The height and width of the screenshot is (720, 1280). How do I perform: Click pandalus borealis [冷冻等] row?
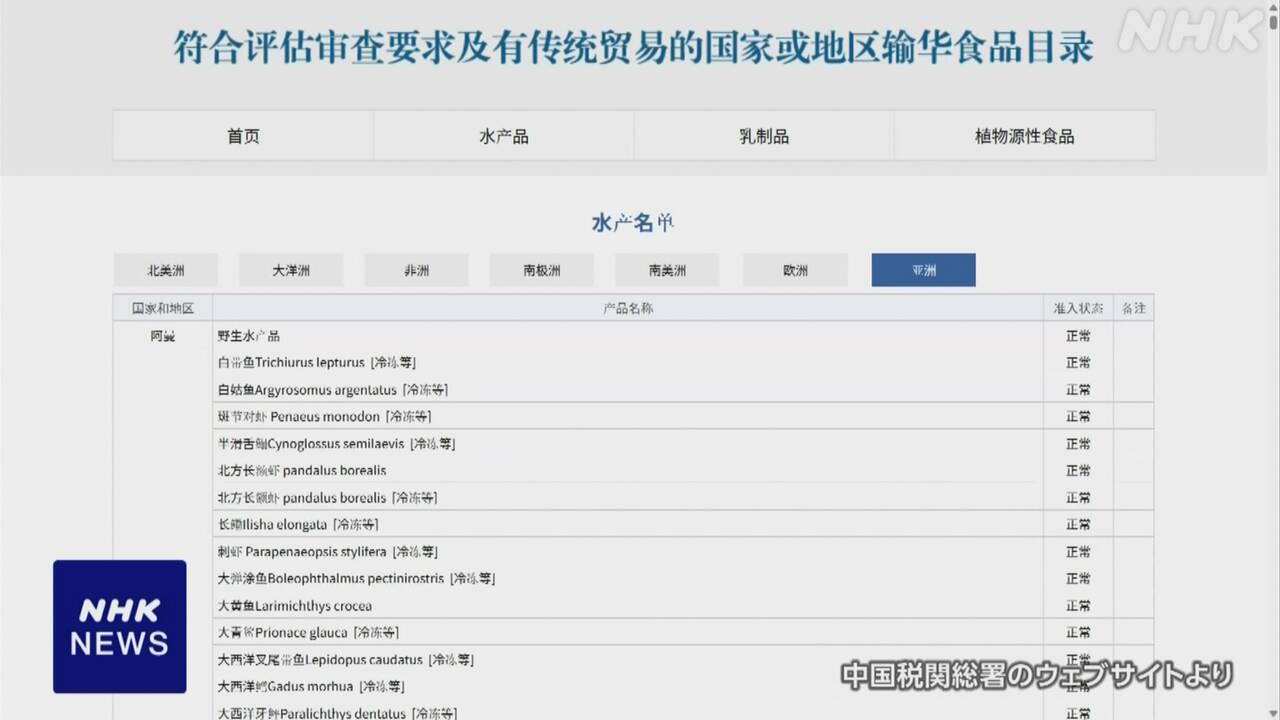click(x=628, y=497)
